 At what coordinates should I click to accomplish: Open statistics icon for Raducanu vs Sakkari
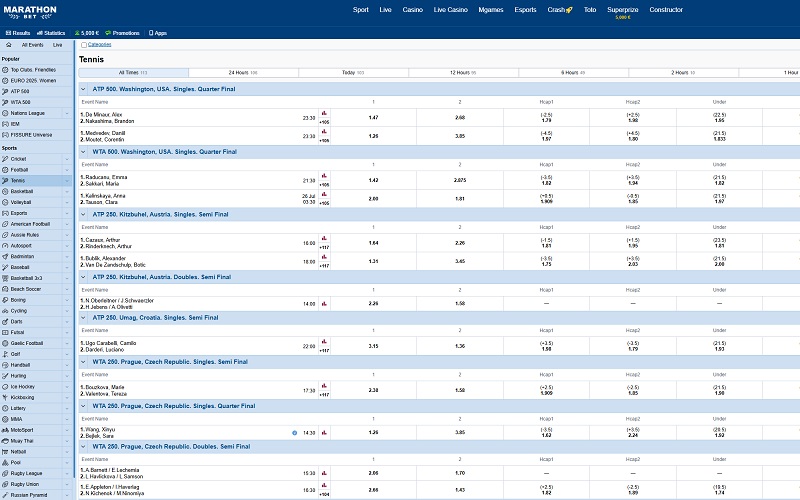pyautogui.click(x=324, y=176)
